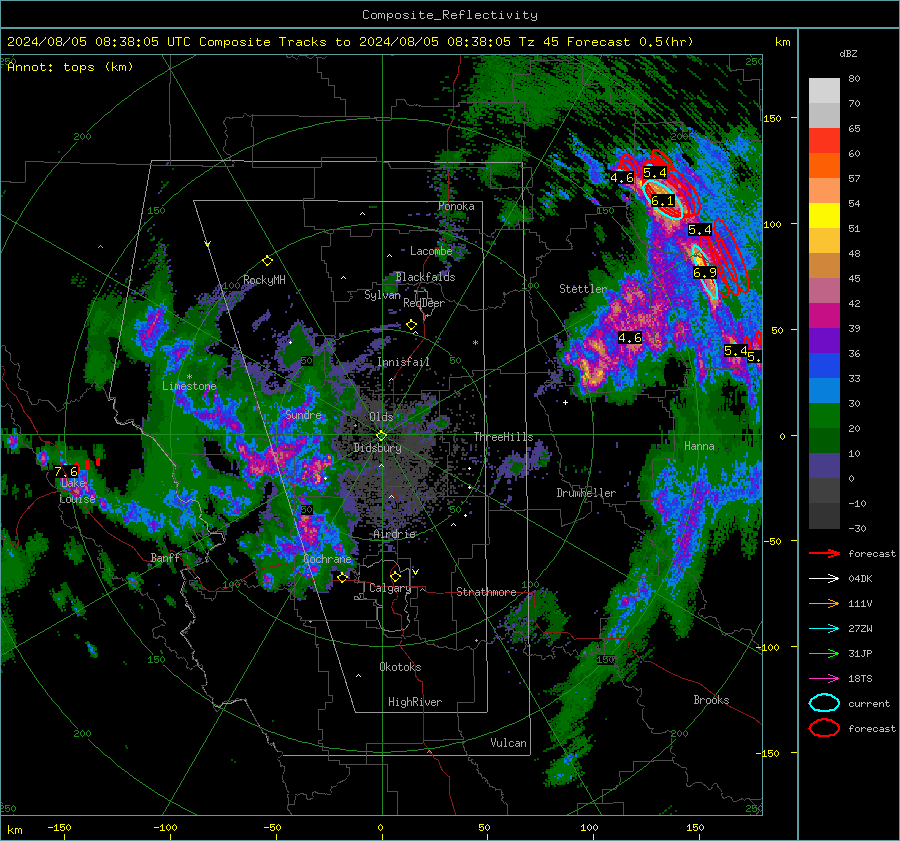Screen dimensions: 900x841
Task: Click the Lacombe city label
Action: 431,251
